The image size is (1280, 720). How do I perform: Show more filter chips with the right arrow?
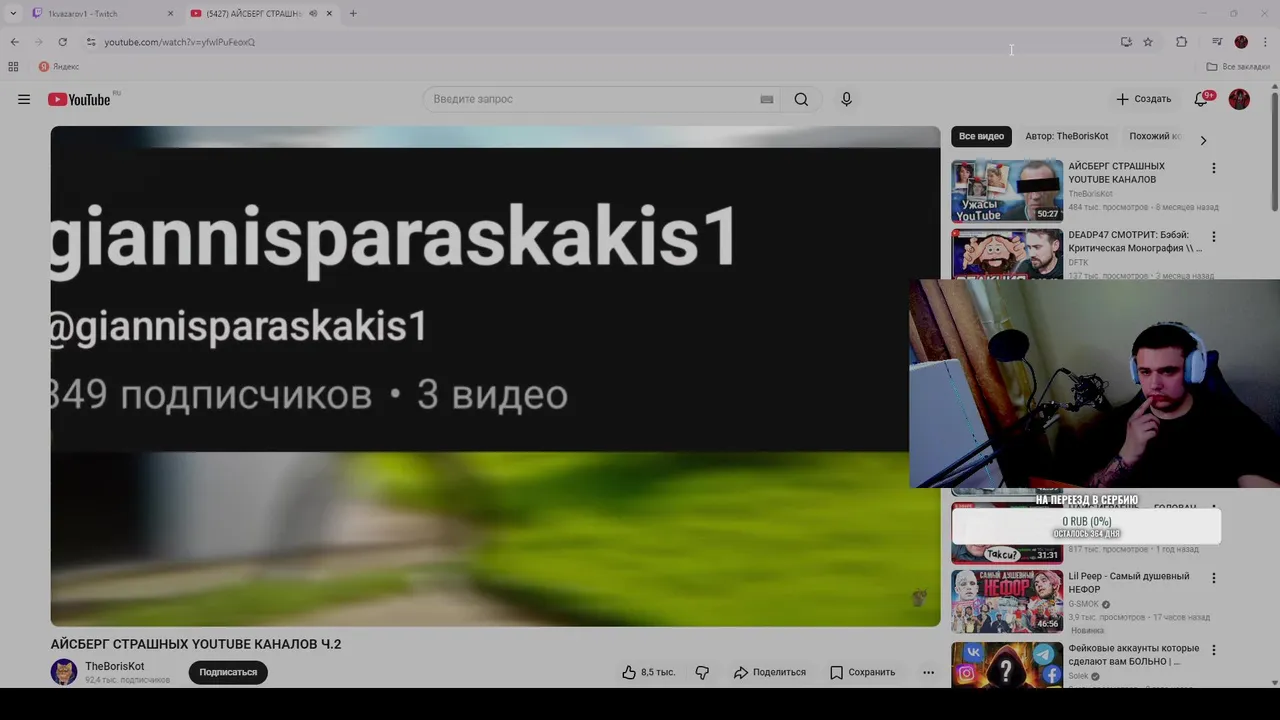point(1203,140)
